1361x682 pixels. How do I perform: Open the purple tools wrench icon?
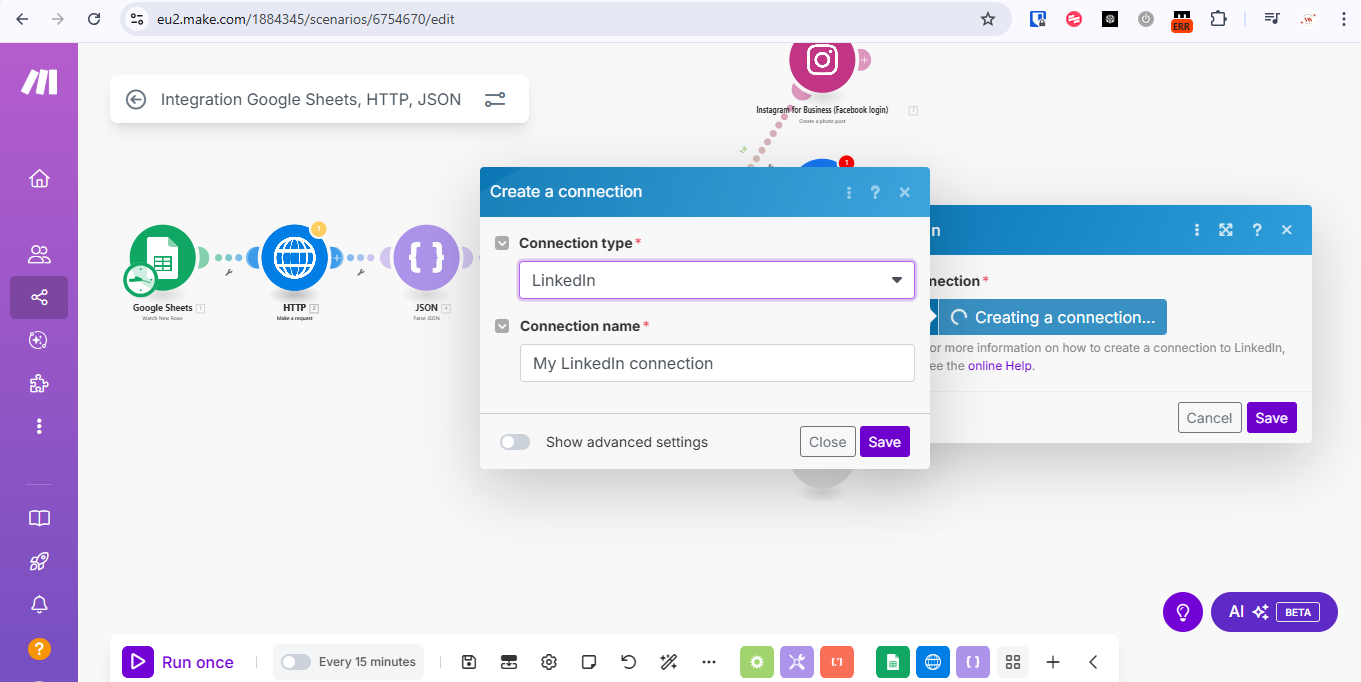(797, 662)
